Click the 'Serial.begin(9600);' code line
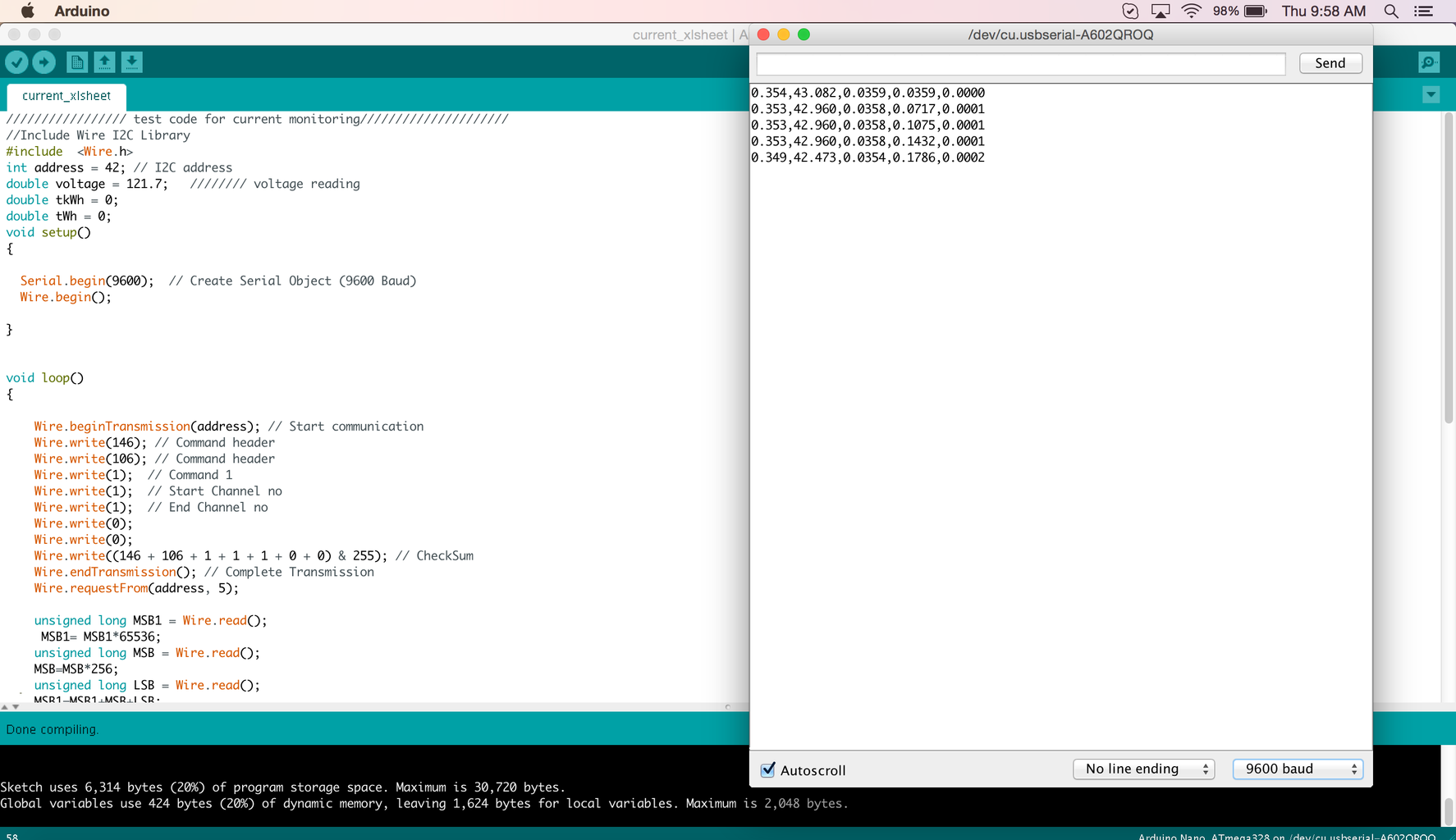1456x840 pixels. pyautogui.click(x=87, y=281)
